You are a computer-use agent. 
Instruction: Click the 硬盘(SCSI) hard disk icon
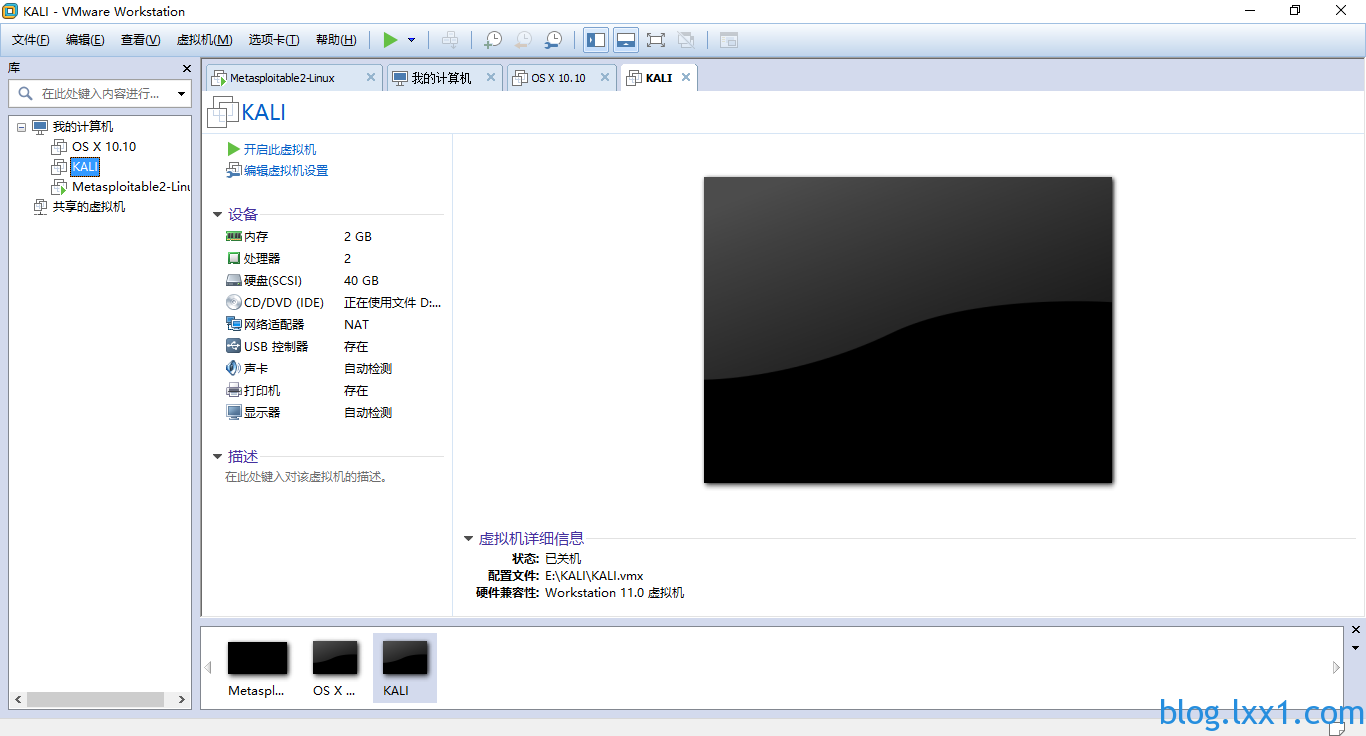pos(234,281)
